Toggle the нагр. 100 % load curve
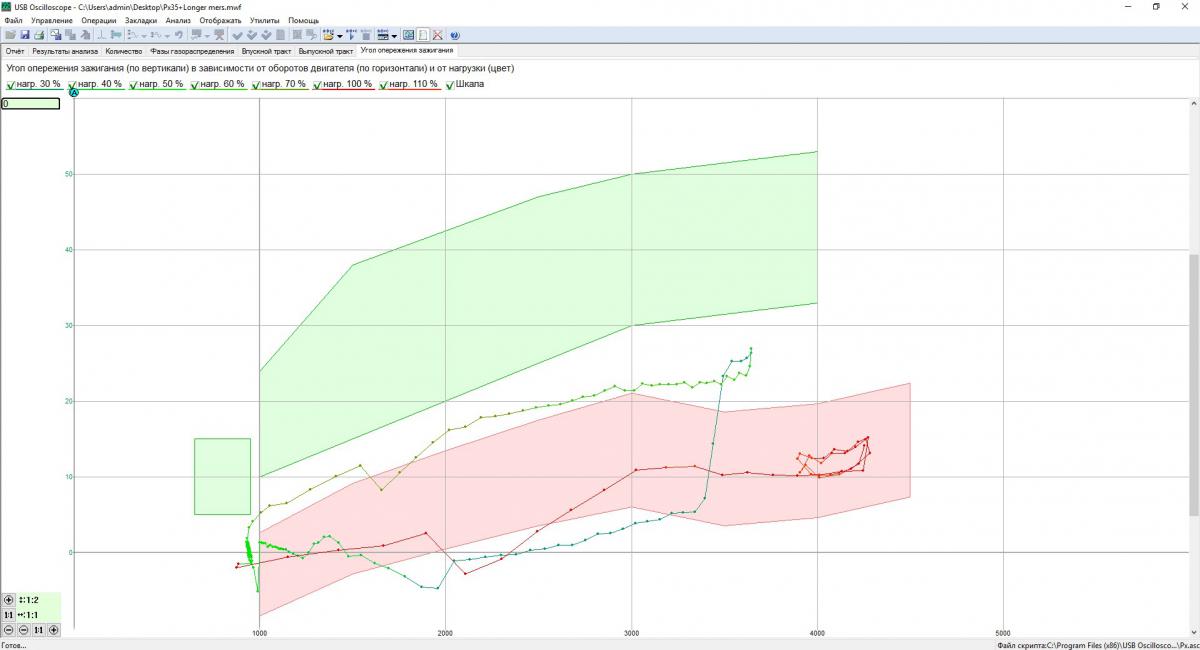The height and width of the screenshot is (650, 1200). 318,85
